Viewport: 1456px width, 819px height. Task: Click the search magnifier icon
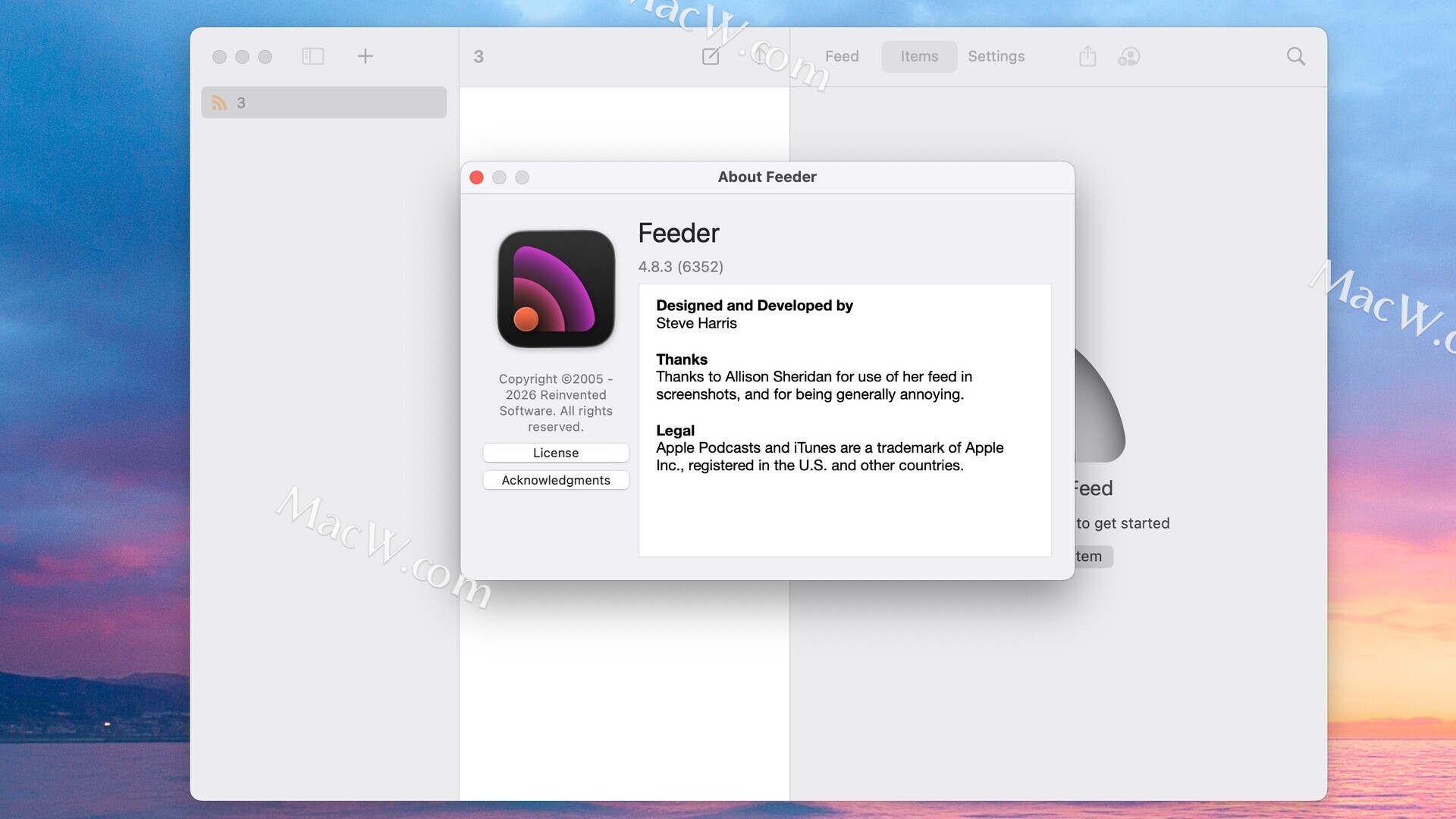pyautogui.click(x=1295, y=56)
